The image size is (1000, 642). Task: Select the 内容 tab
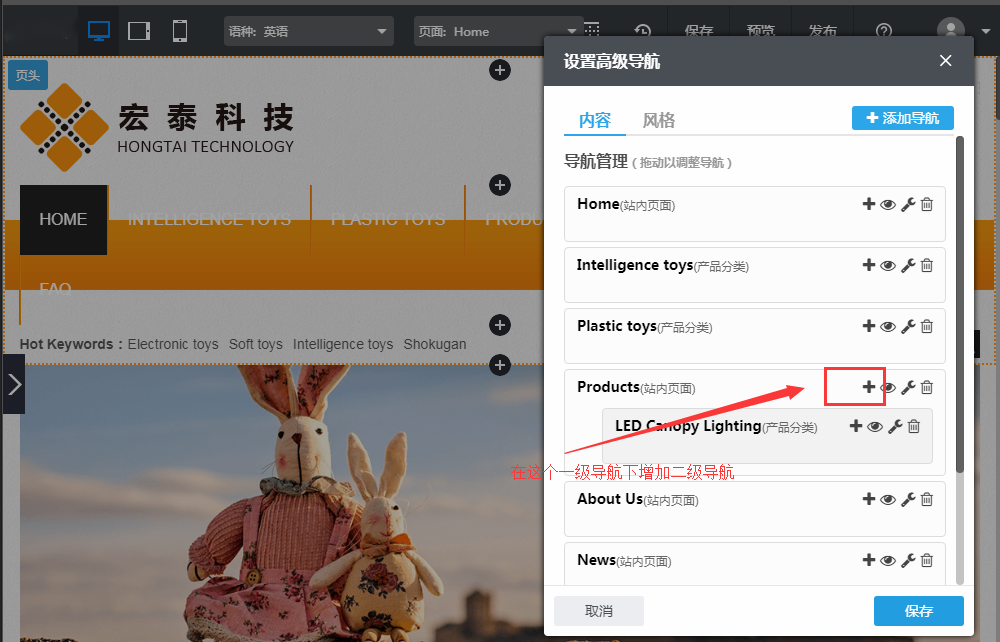[x=595, y=120]
